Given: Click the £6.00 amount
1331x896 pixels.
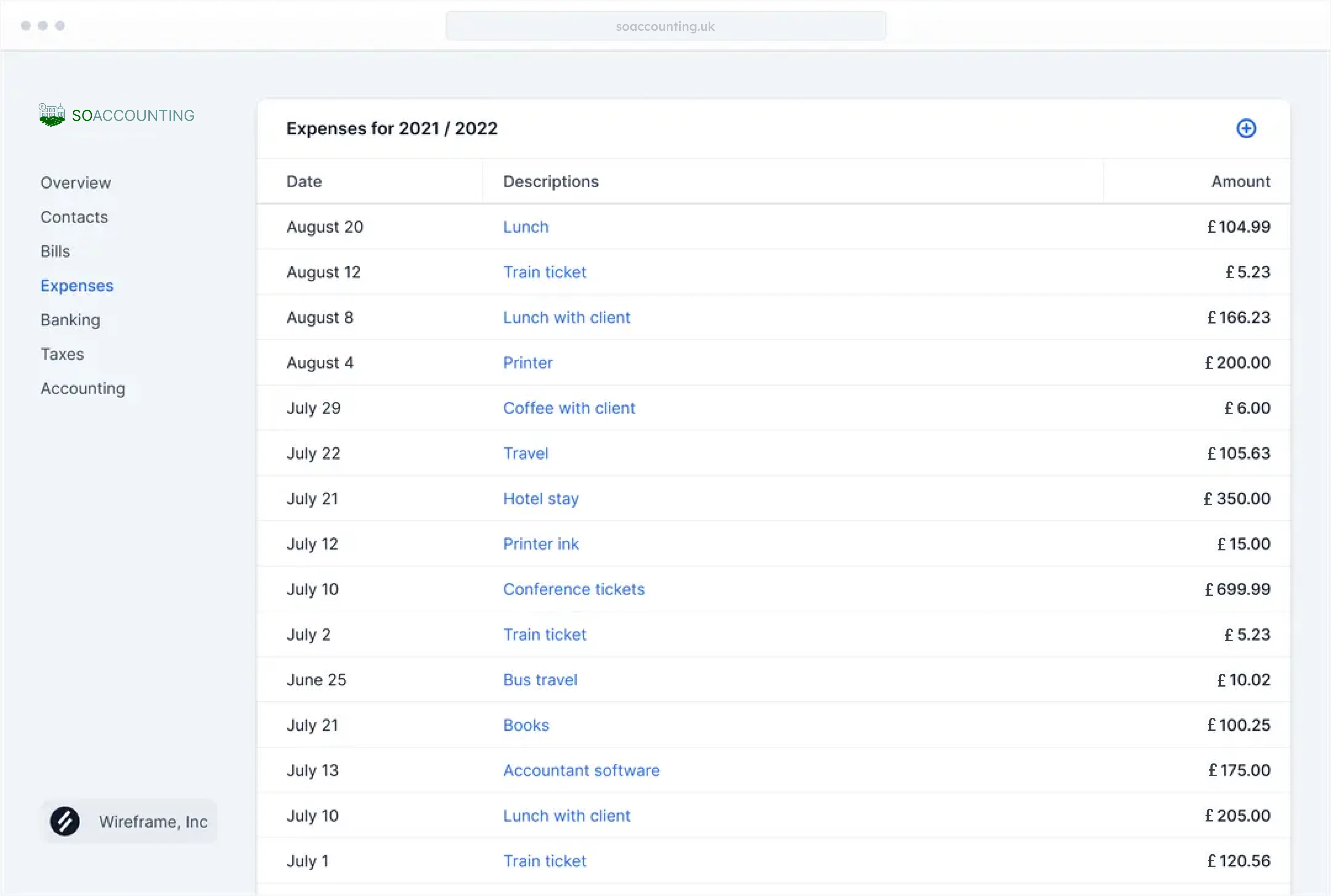Looking at the screenshot, I should pos(1247,408).
